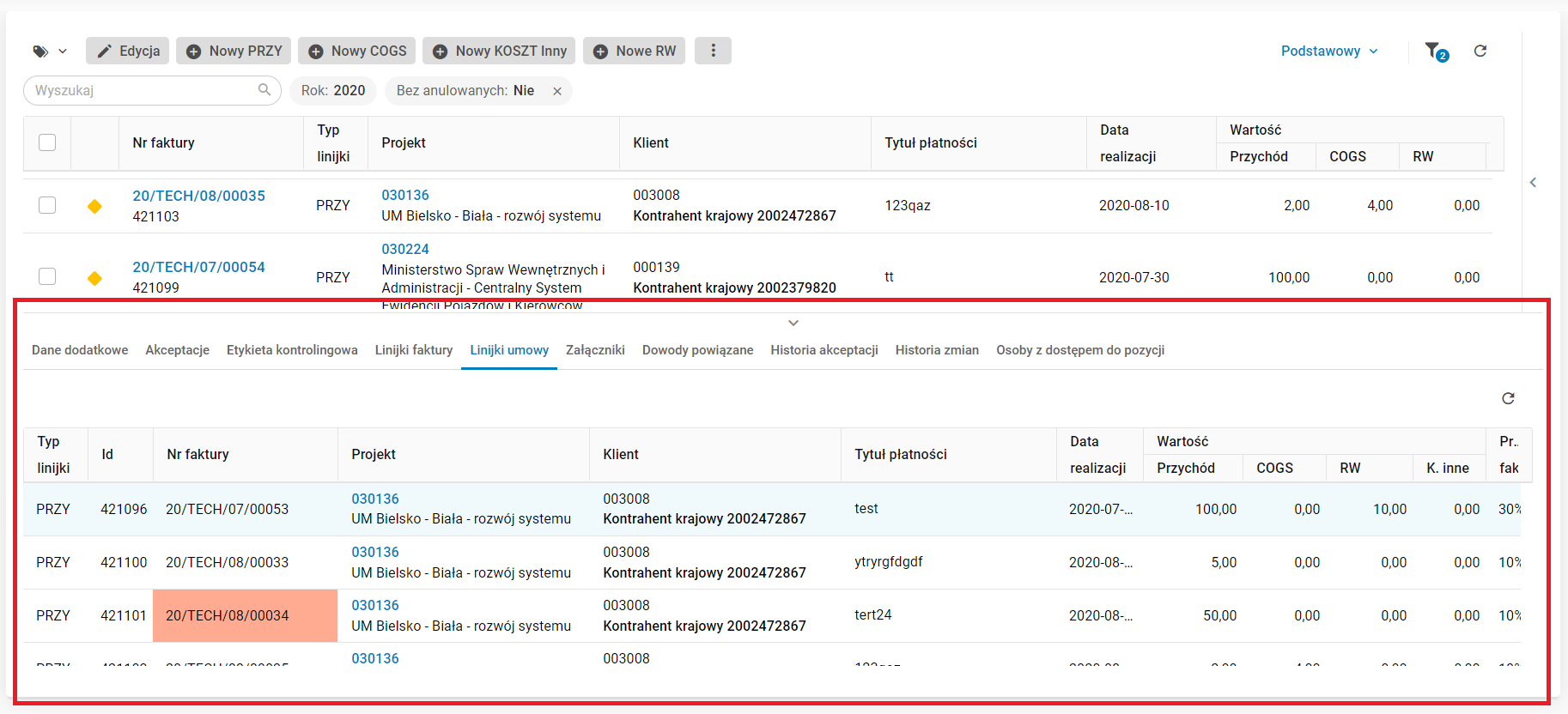Focus the Wyszukaj search field
Image resolution: width=1568 pixels, height=714 pixels.
tap(151, 90)
